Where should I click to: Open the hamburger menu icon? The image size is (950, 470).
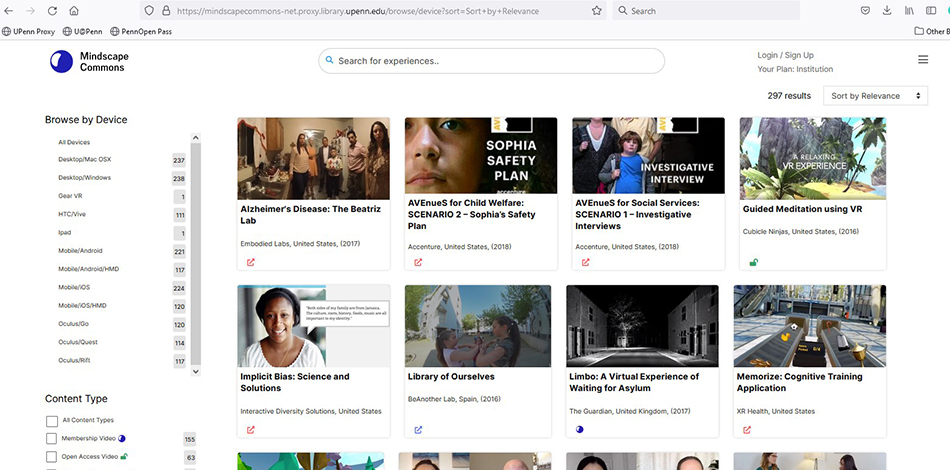[x=923, y=59]
